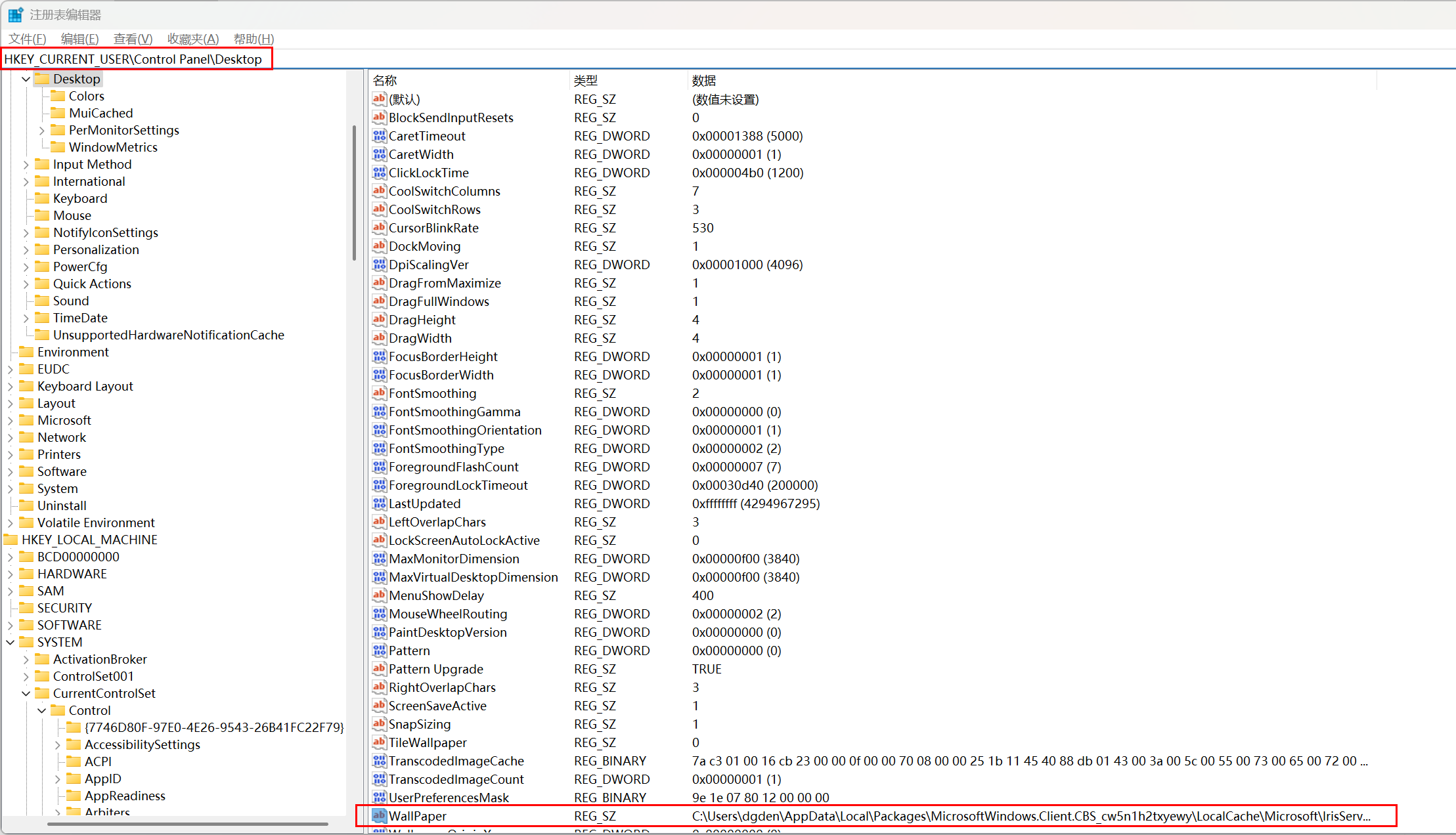Collapse the Desktop tree node
Screen dimensions: 1456x835
(x=26, y=79)
